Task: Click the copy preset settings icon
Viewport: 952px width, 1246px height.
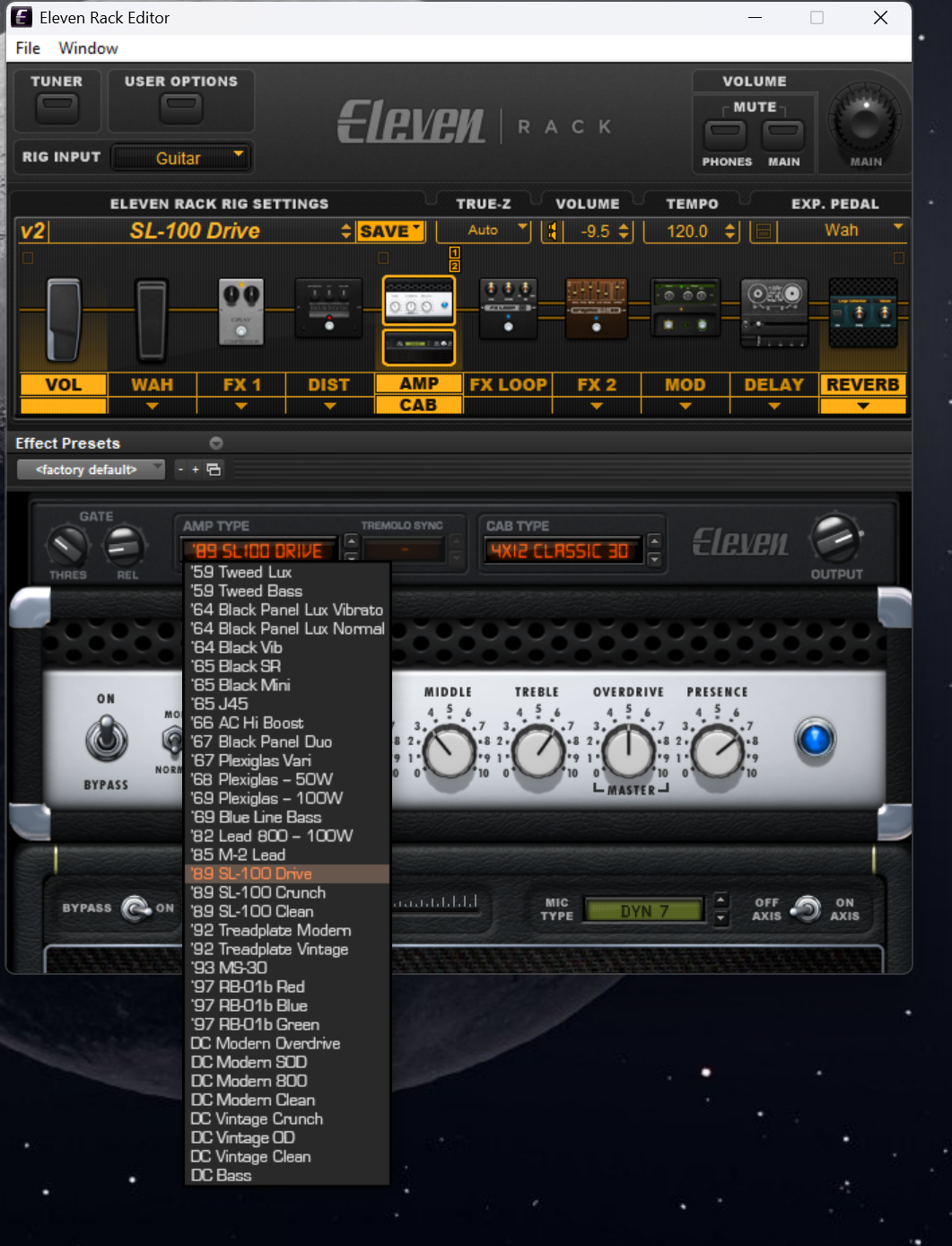Action: (214, 469)
